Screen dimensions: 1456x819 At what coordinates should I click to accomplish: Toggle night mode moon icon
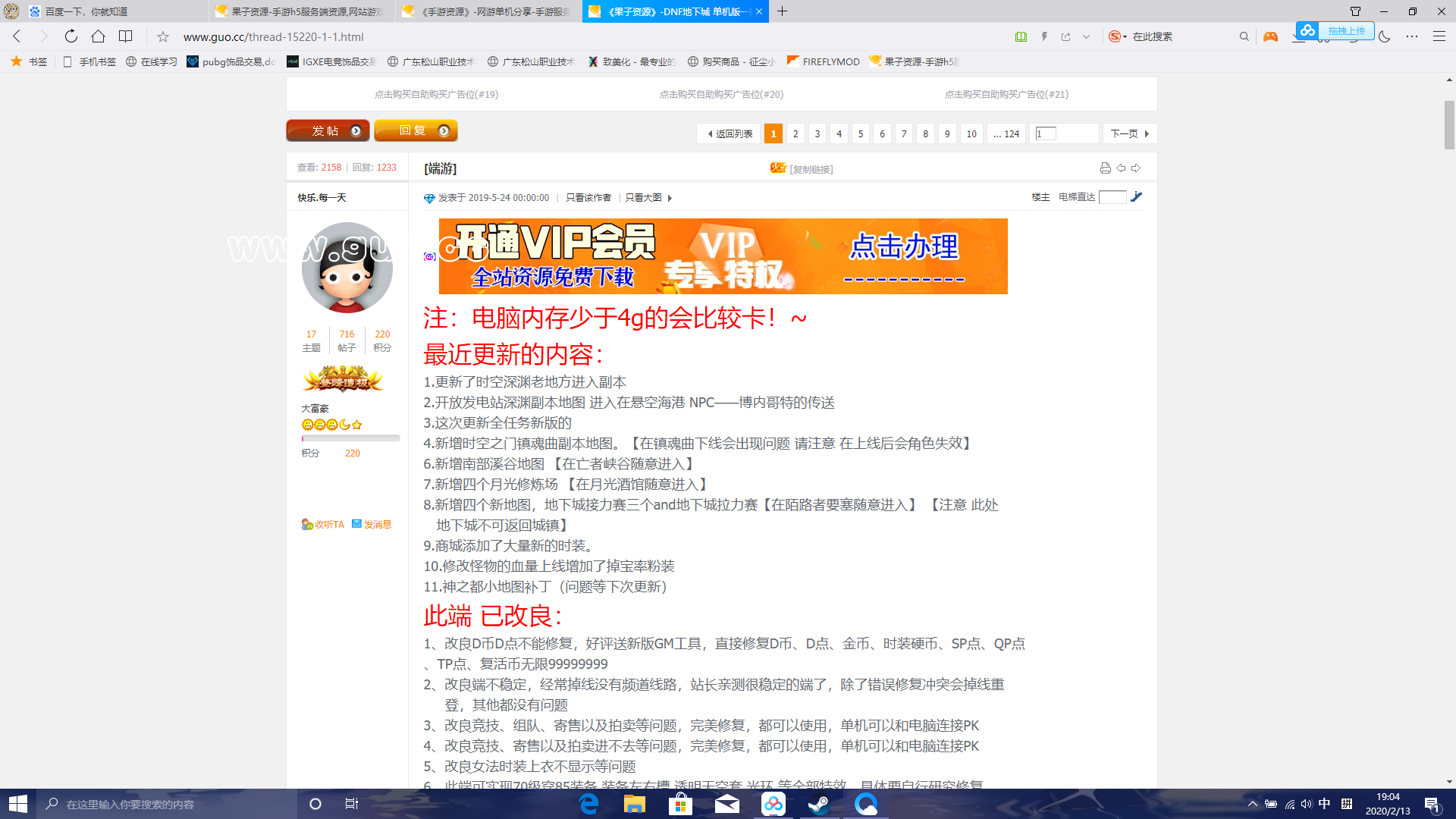click(1385, 36)
